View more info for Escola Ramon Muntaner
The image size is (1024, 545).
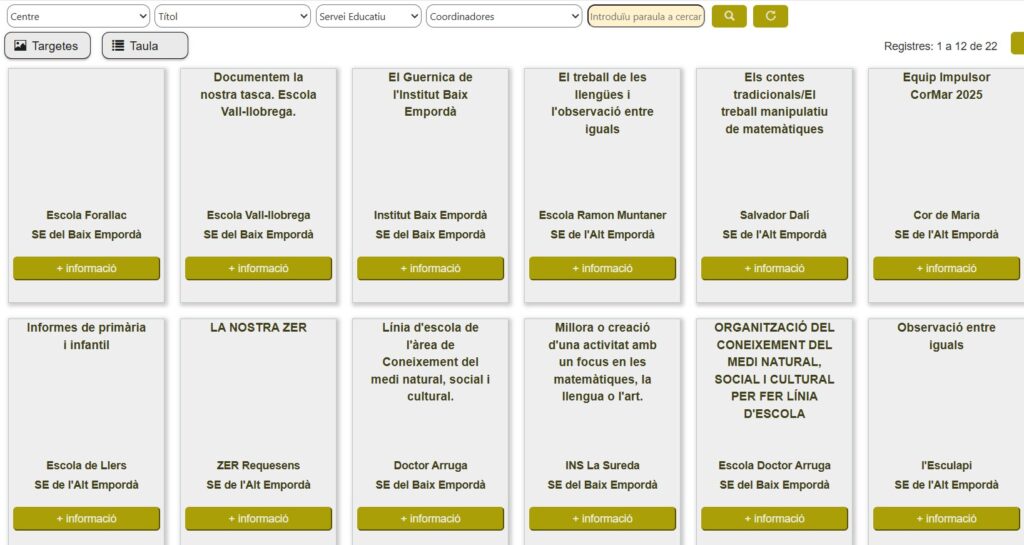pos(602,268)
